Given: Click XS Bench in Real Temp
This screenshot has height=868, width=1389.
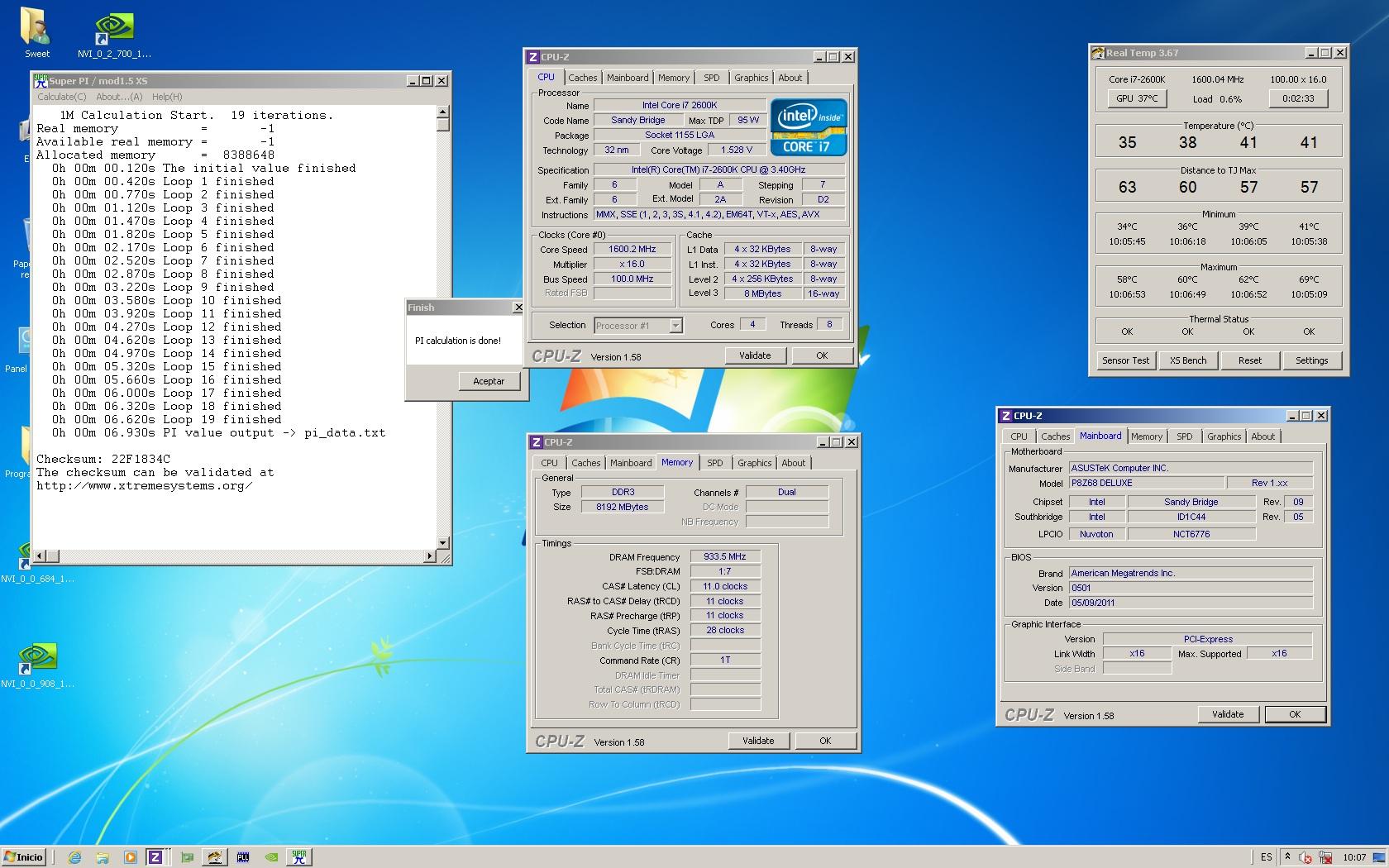Looking at the screenshot, I should (x=1188, y=360).
